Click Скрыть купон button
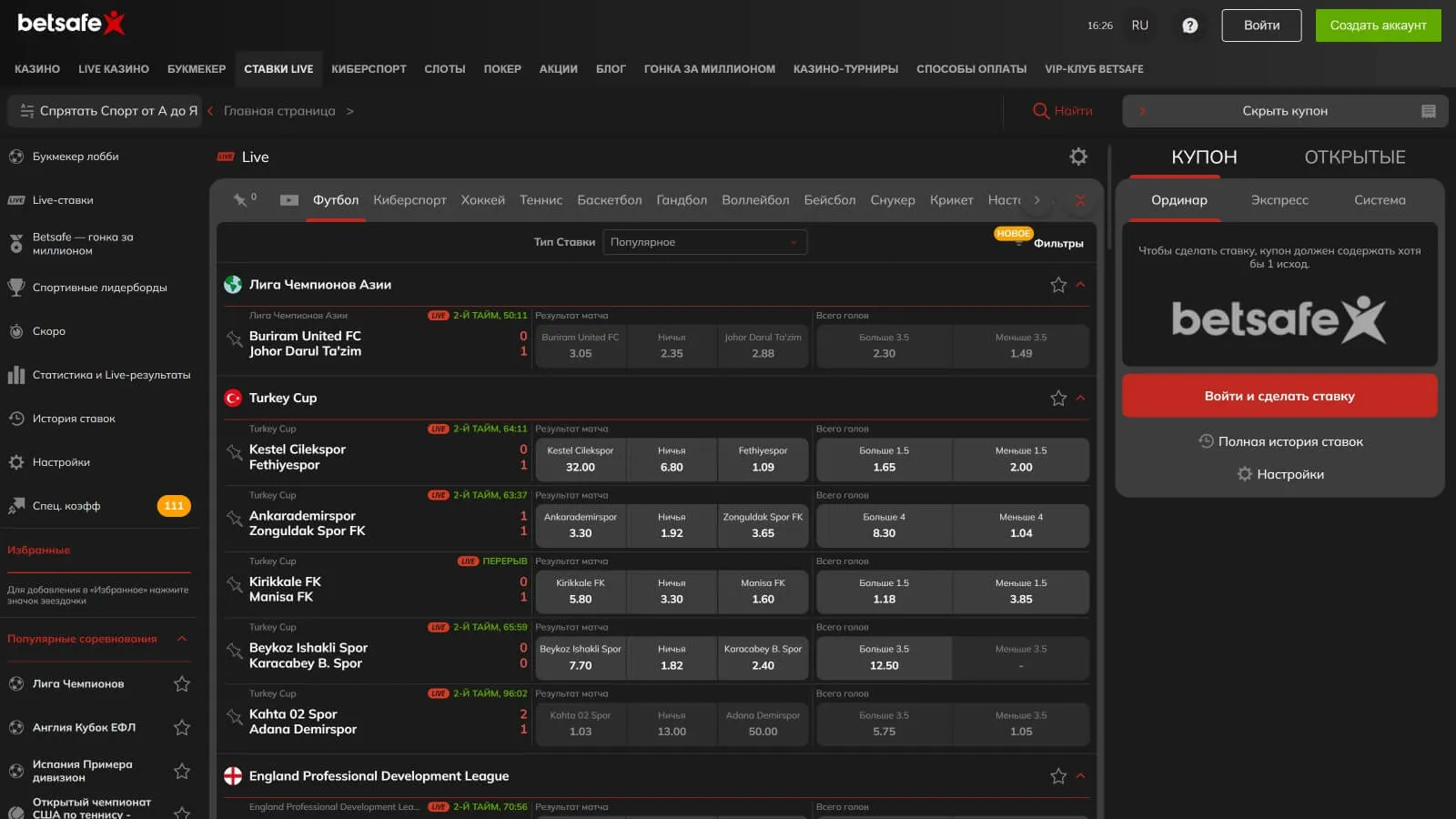 pyautogui.click(x=1285, y=111)
